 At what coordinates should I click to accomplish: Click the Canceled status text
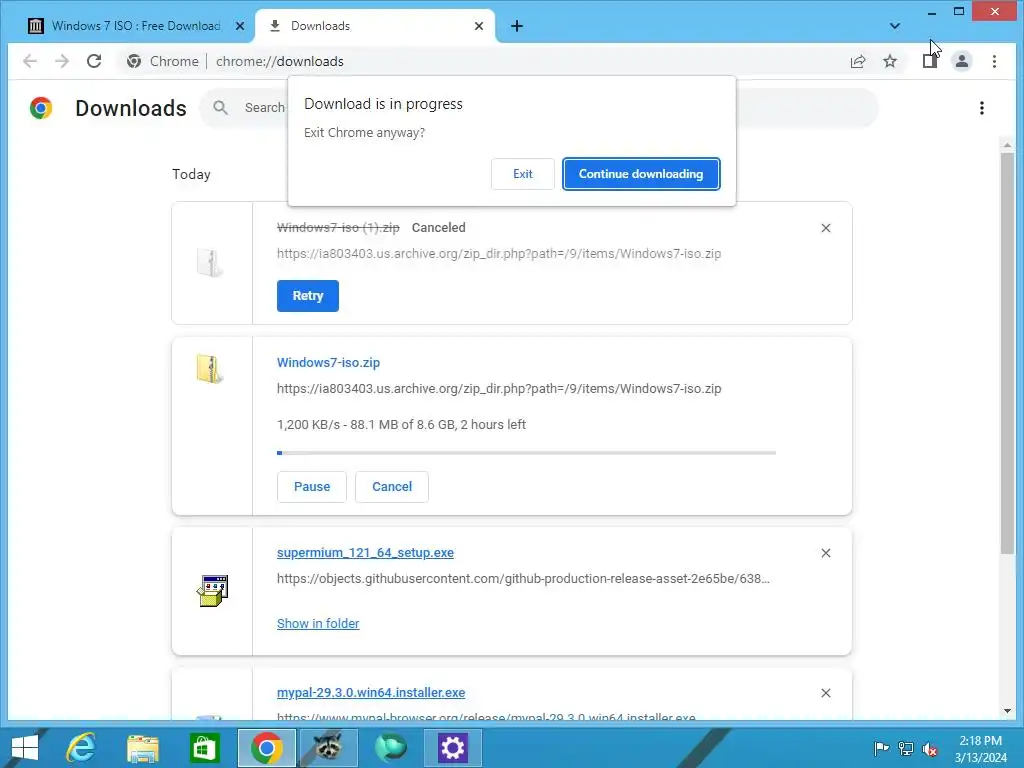pos(438,228)
